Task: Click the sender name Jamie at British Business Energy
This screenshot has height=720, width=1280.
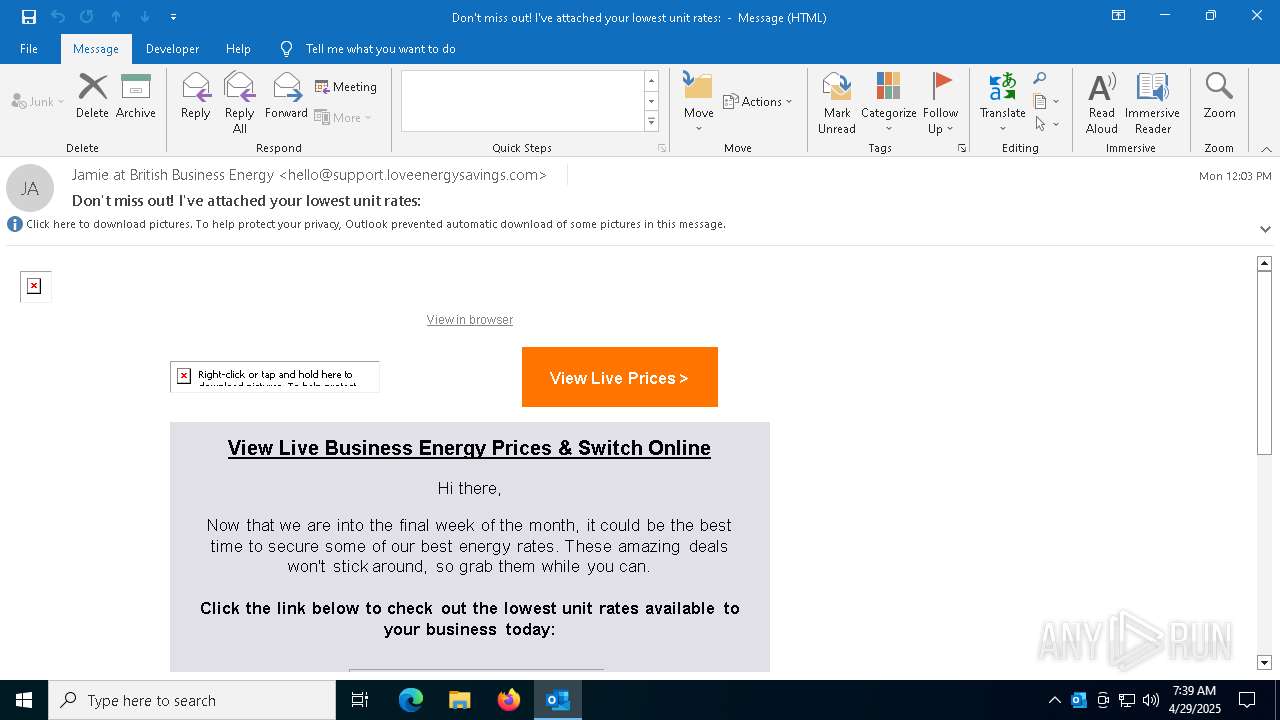Action: [x=173, y=175]
